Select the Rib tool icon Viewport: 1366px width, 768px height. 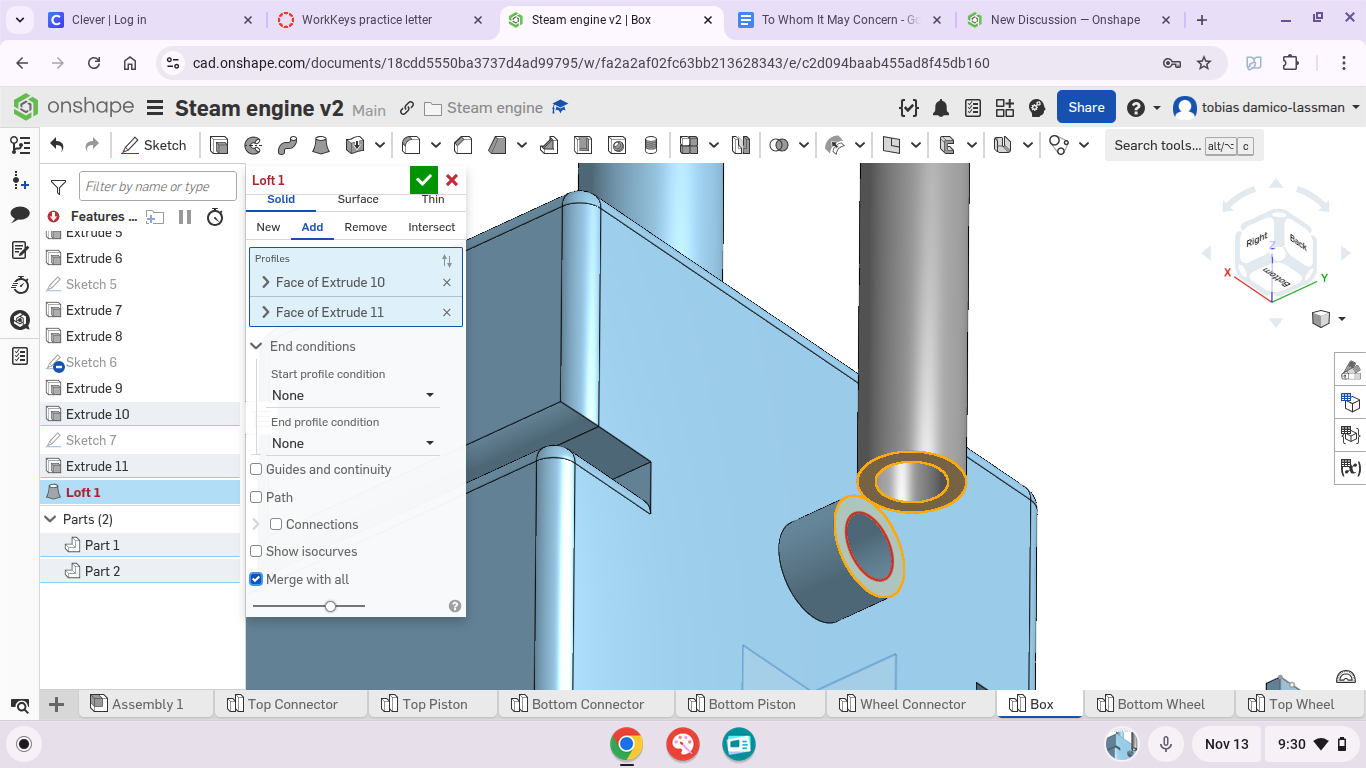[549, 145]
